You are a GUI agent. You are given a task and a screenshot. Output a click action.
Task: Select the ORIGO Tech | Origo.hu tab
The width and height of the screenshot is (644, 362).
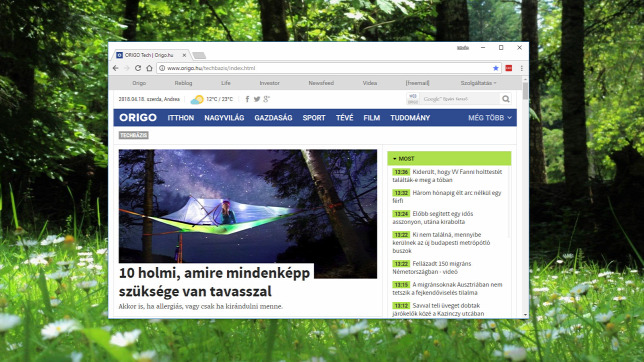[x=150, y=55]
